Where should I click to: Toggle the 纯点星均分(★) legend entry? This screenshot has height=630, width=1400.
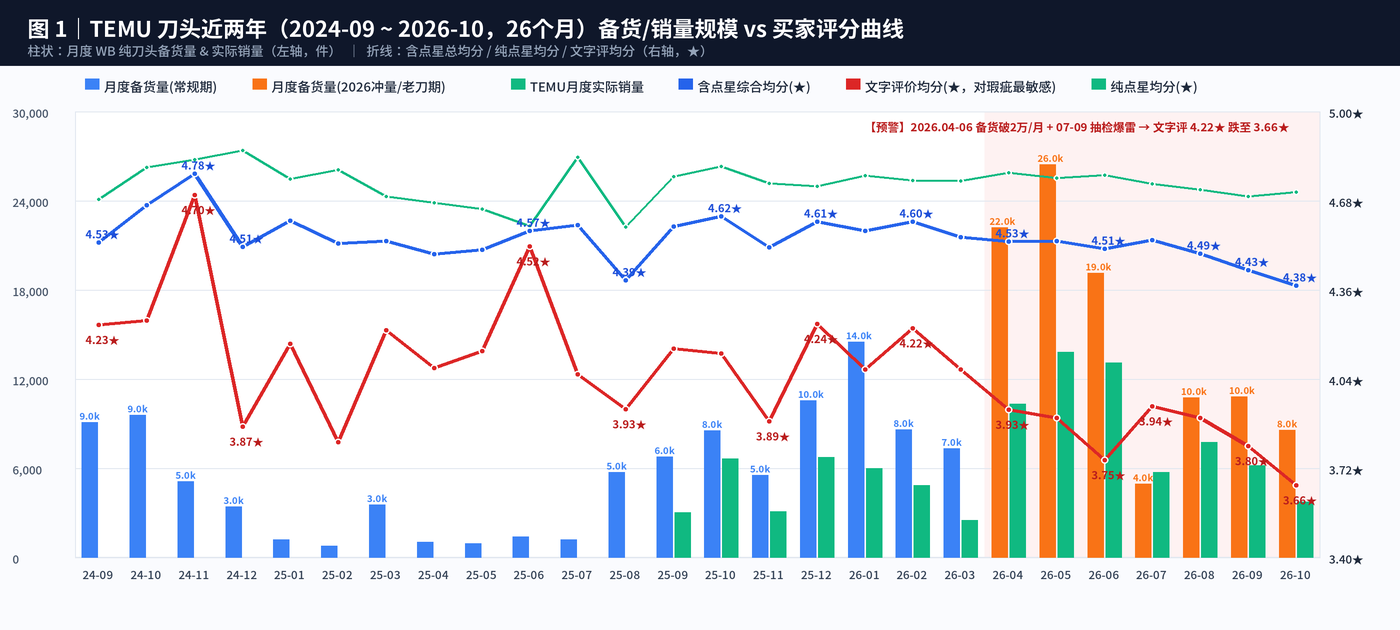(1142, 86)
